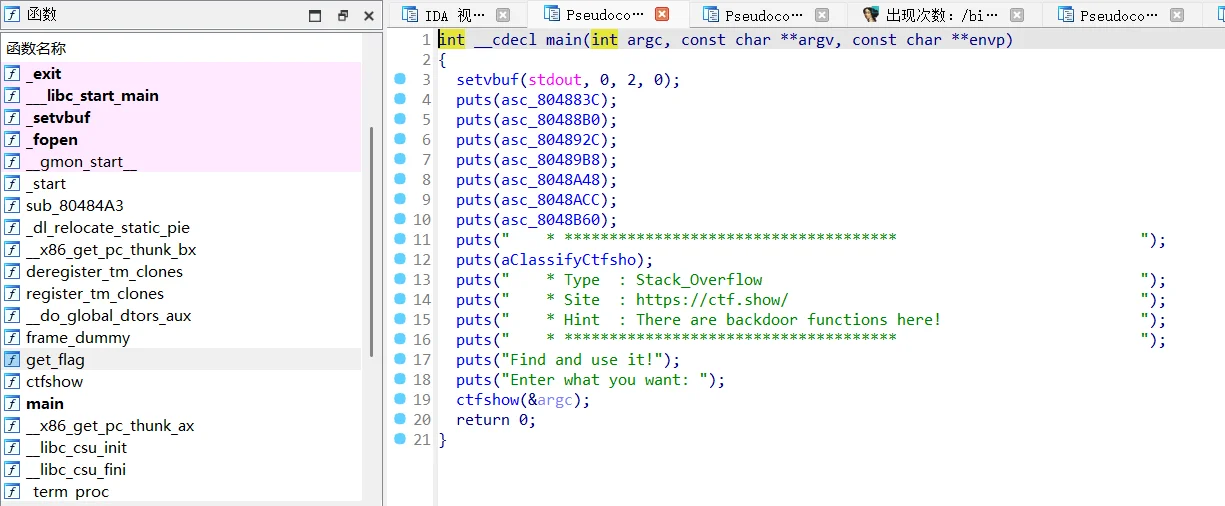The width and height of the screenshot is (1225, 506).
Task: Switch to the IDA 视图 tab
Action: click(x=445, y=15)
